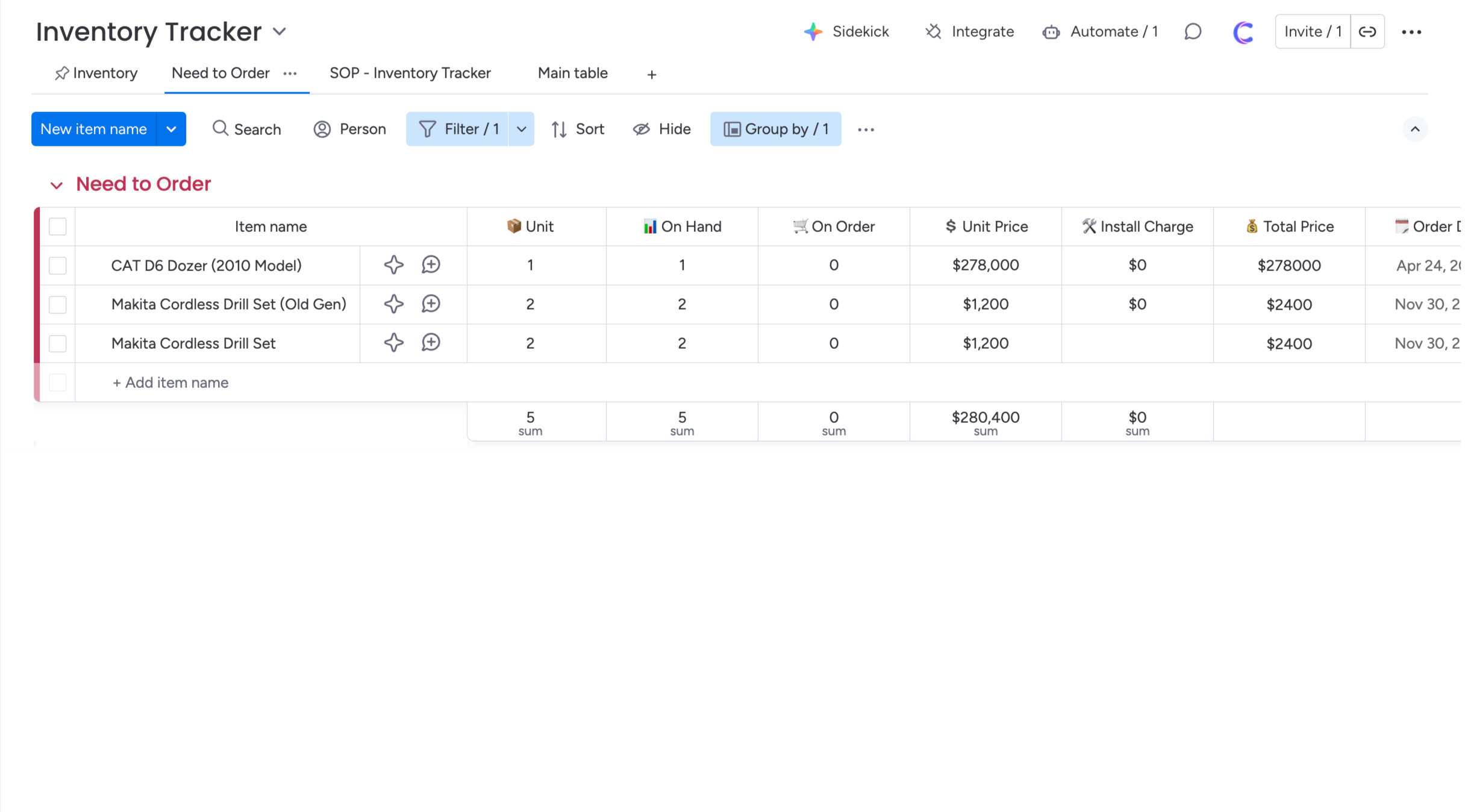
Task: Open the Sidekick AI assistant
Action: point(846,31)
